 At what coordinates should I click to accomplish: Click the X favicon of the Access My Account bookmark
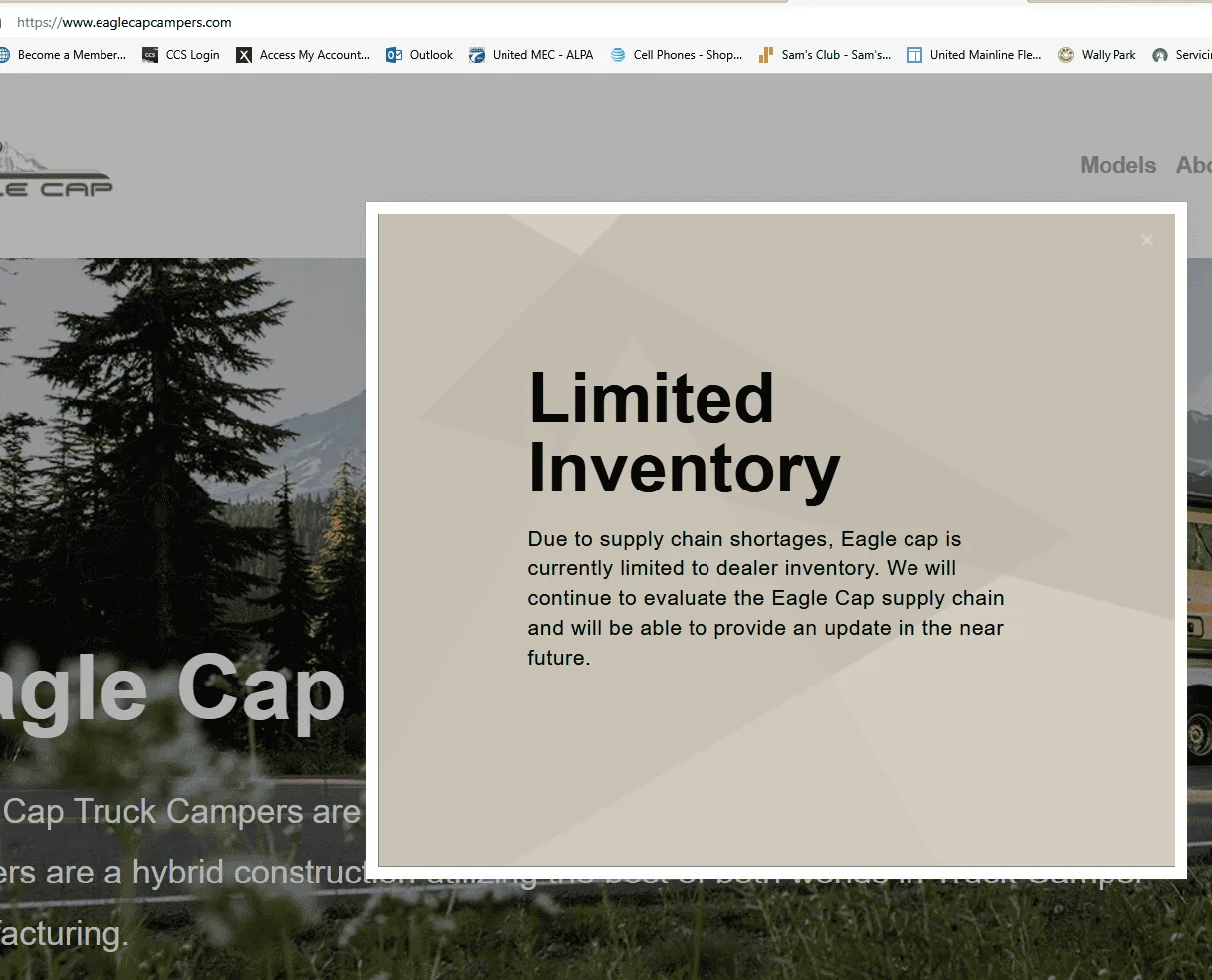(x=244, y=55)
